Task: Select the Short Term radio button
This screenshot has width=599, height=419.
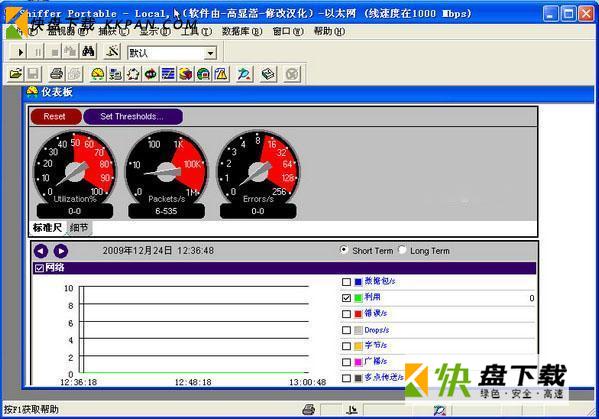Action: click(344, 250)
